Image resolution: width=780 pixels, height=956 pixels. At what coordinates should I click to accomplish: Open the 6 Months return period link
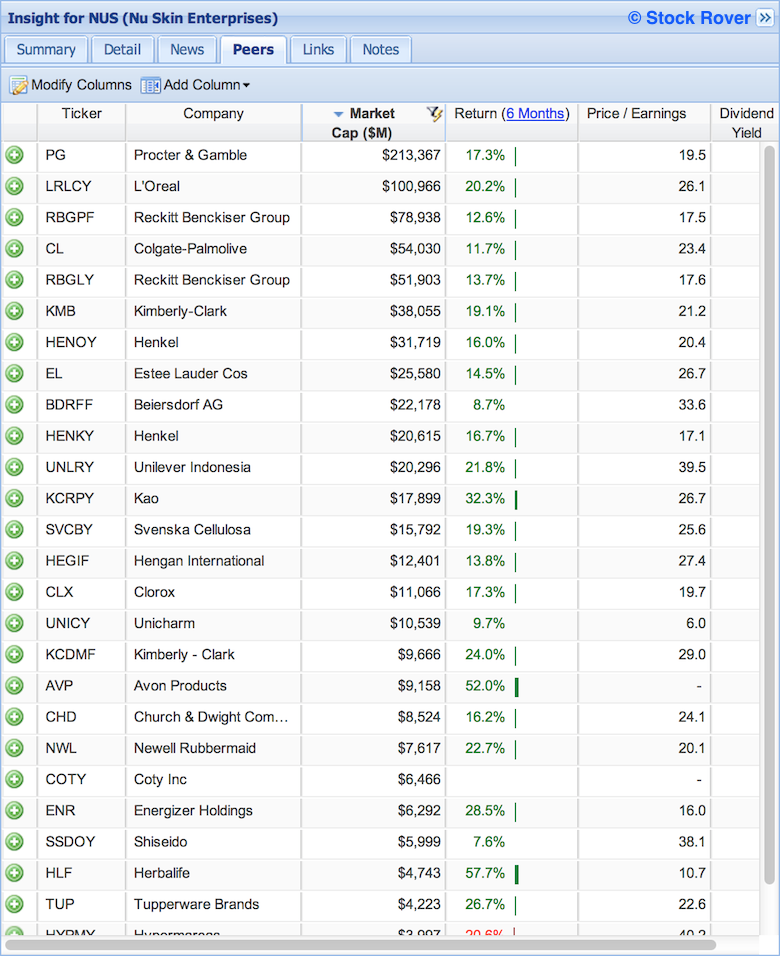[535, 113]
